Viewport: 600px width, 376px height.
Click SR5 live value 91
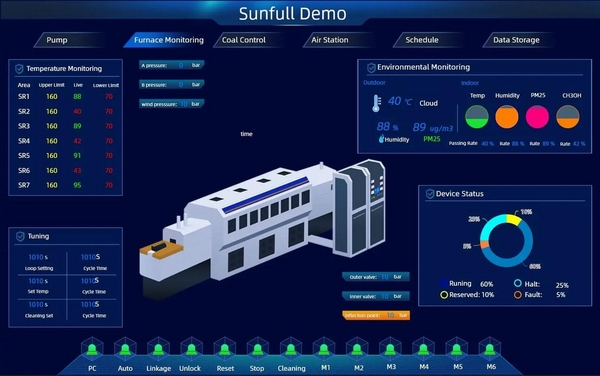click(77, 155)
